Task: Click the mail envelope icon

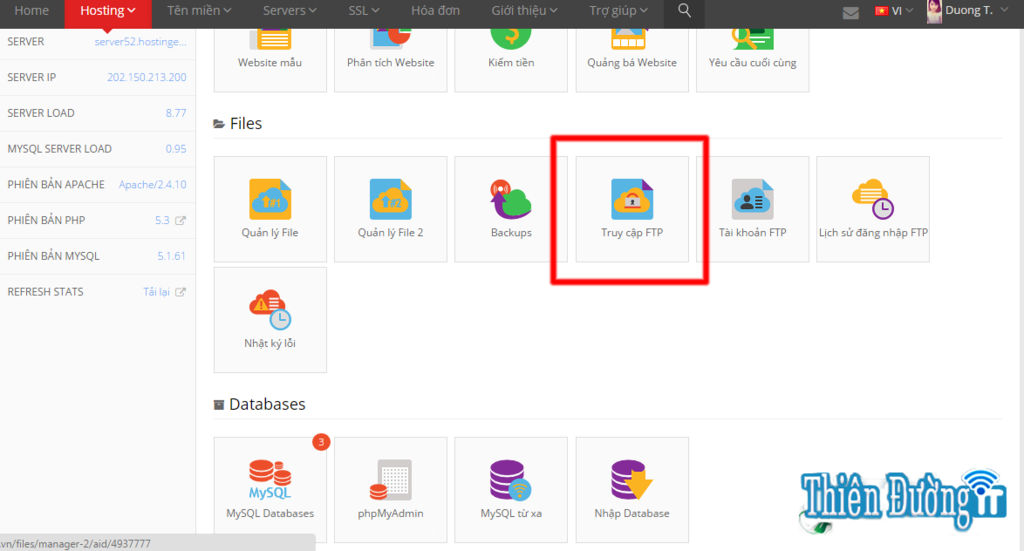Action: pos(851,12)
